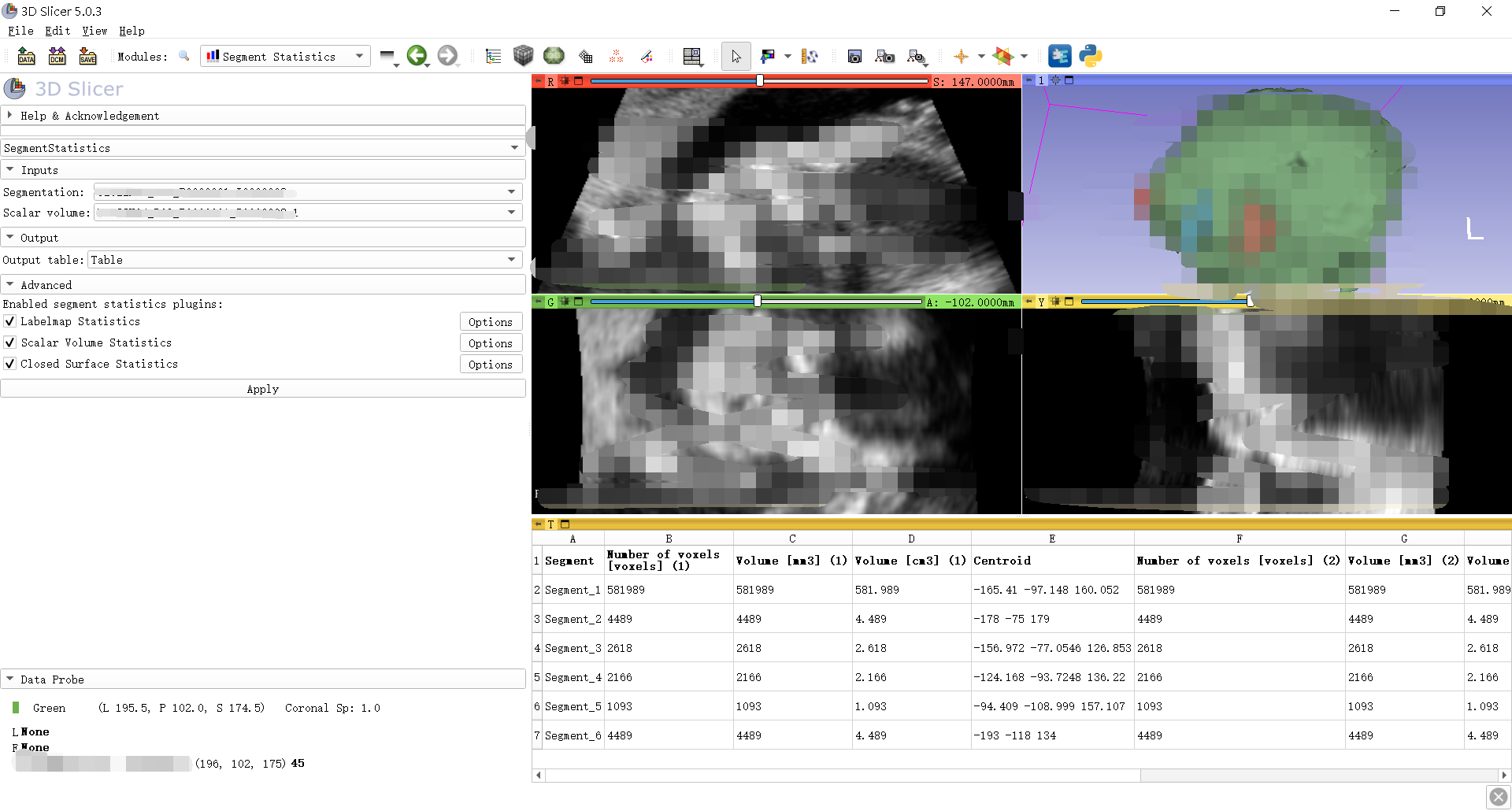1512x811 pixels.
Task: Open the Markups module red dots icon
Action: (617, 56)
